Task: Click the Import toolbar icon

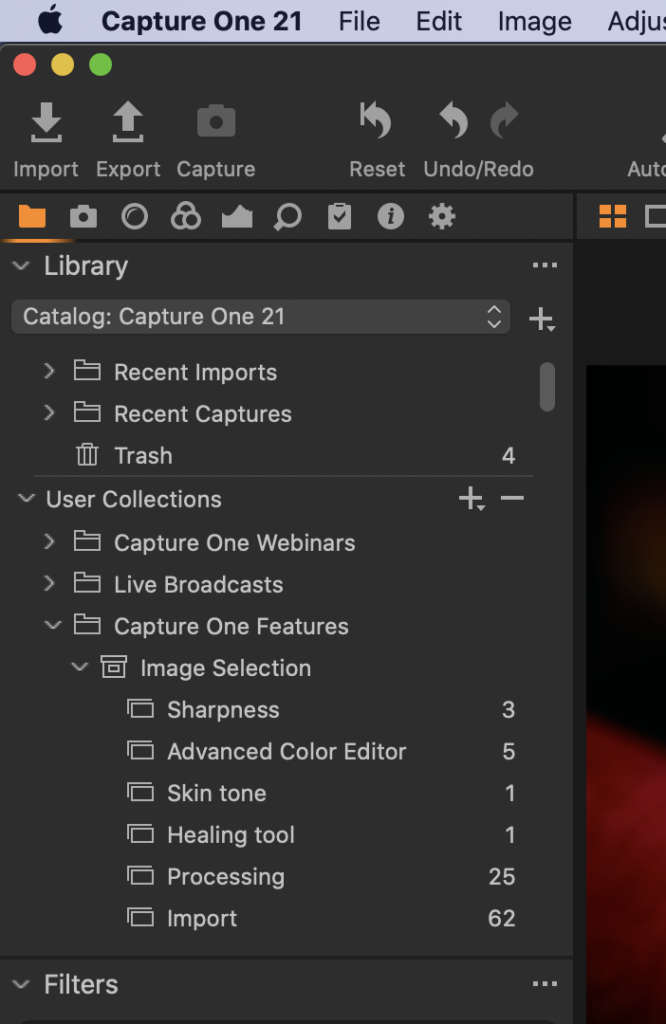Action: 46,122
